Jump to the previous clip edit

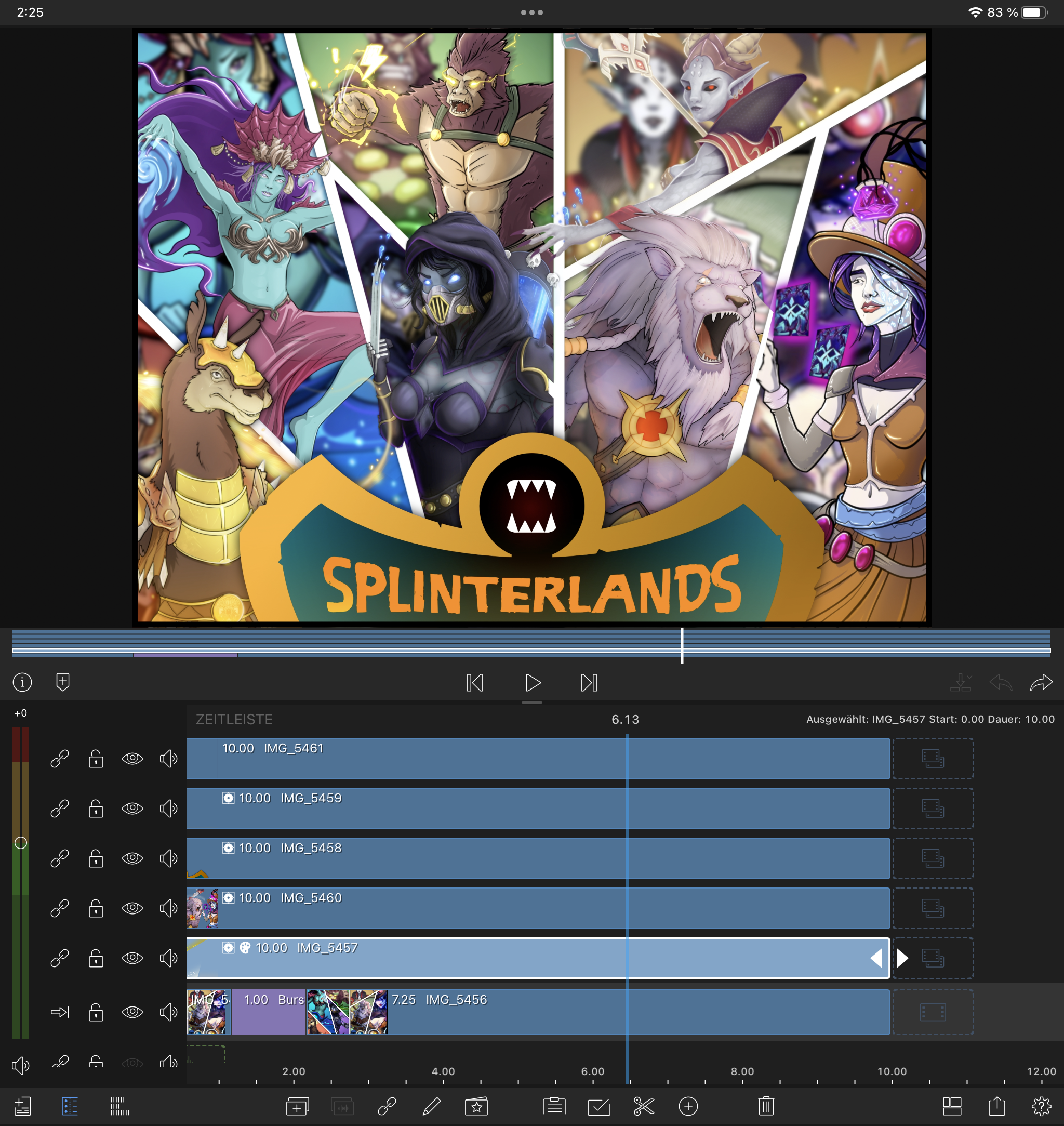(475, 682)
